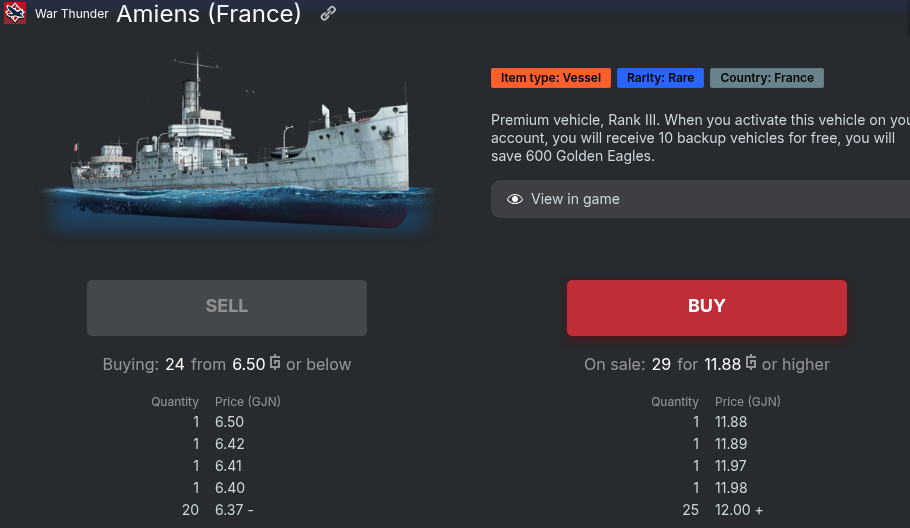Screen dimensions: 910x528
Task: Click the eye icon beside View in game
Action: pyautogui.click(x=515, y=199)
